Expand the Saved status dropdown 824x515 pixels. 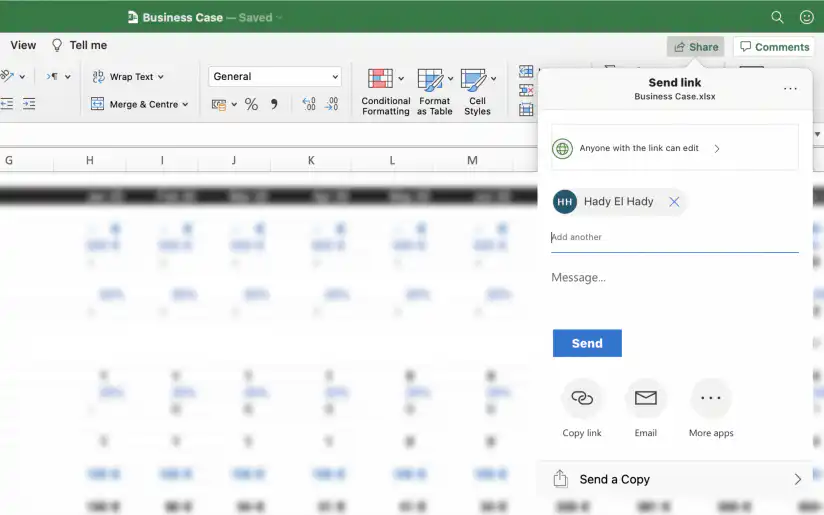(280, 18)
